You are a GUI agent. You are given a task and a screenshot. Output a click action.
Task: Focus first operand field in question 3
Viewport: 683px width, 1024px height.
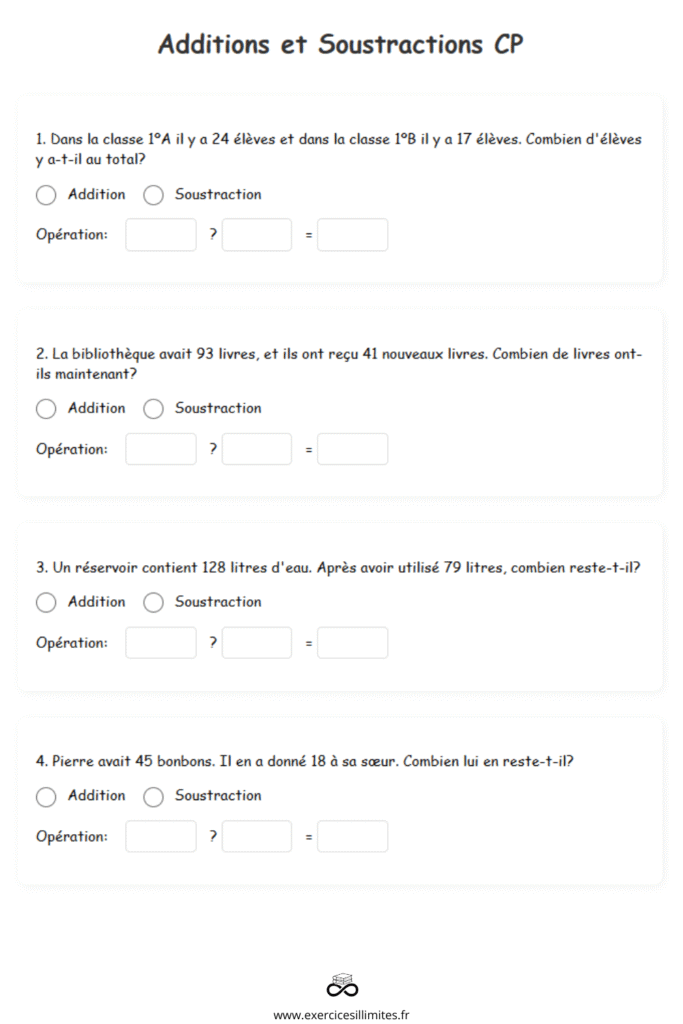click(x=161, y=643)
